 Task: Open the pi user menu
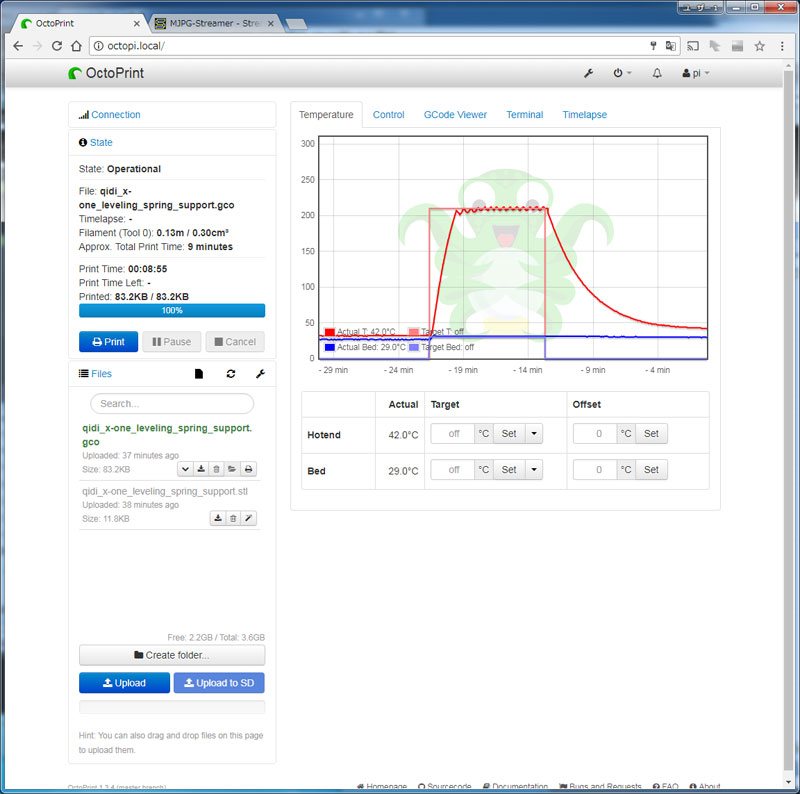(695, 73)
